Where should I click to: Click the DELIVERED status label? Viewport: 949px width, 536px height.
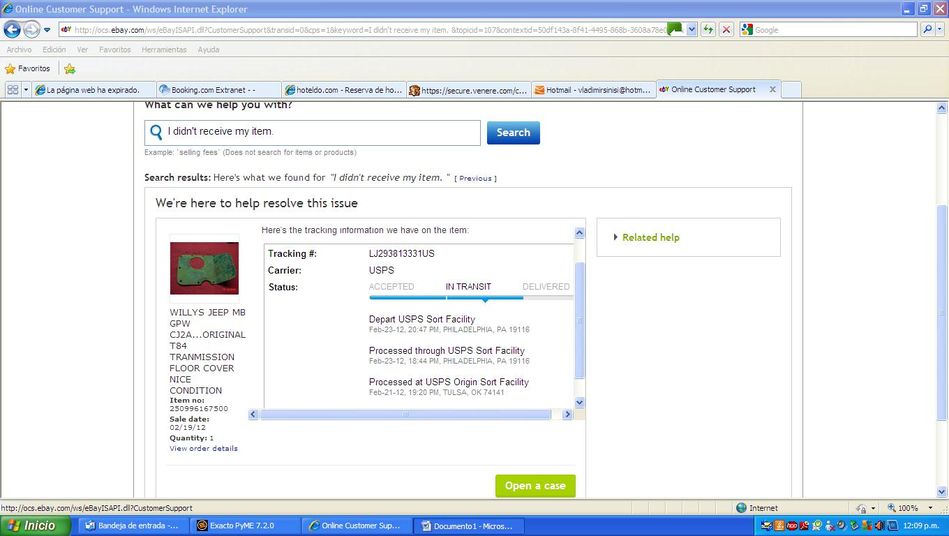click(x=546, y=287)
